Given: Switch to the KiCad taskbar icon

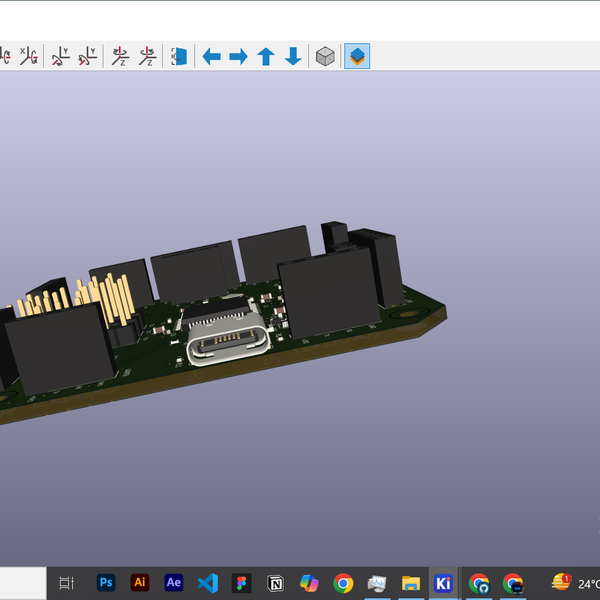Looking at the screenshot, I should pos(443,583).
